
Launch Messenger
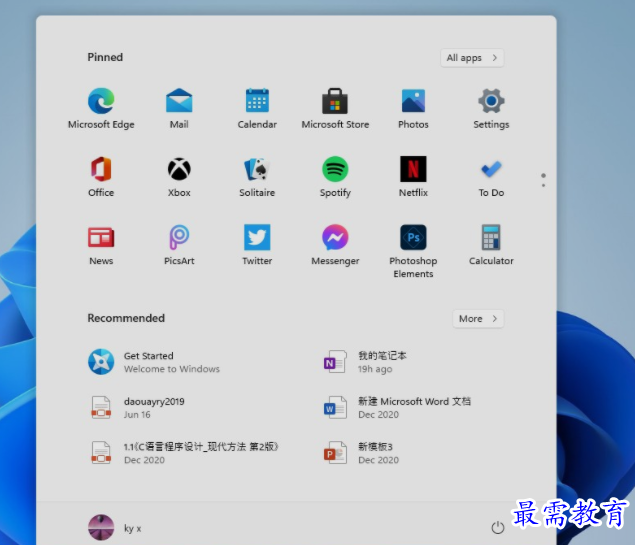335,245
